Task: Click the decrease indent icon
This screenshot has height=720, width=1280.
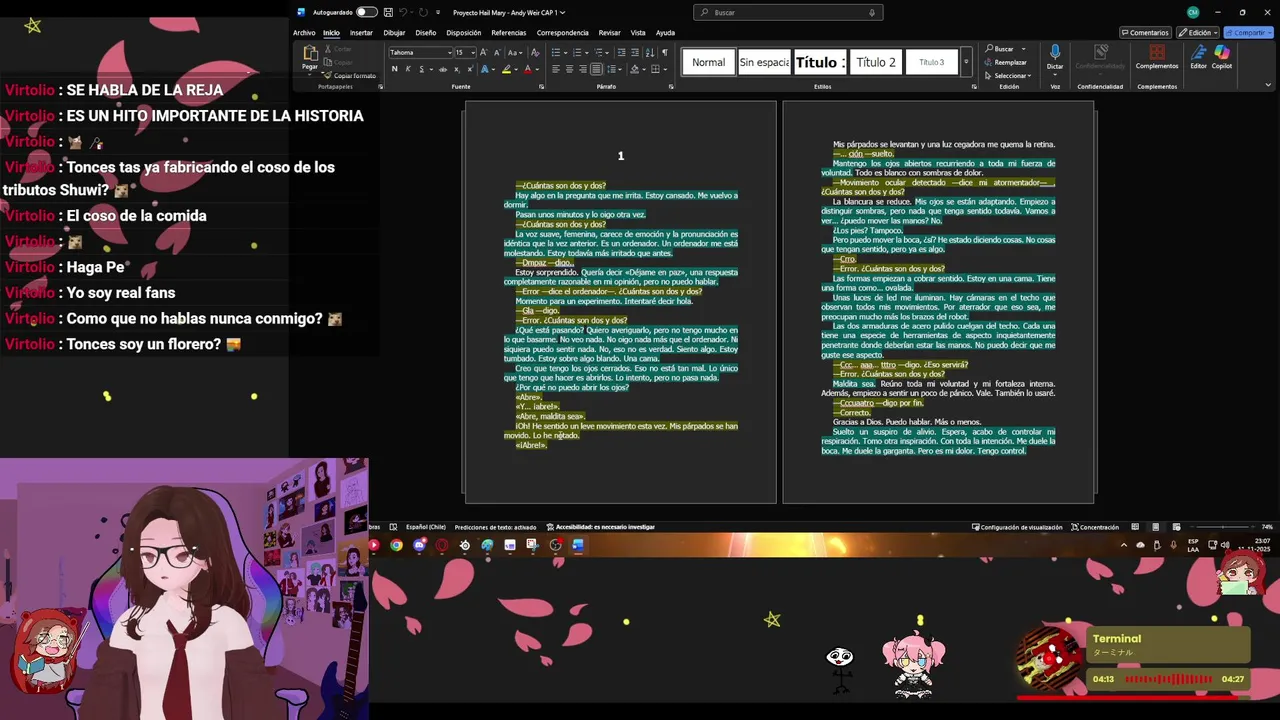Action: click(621, 52)
